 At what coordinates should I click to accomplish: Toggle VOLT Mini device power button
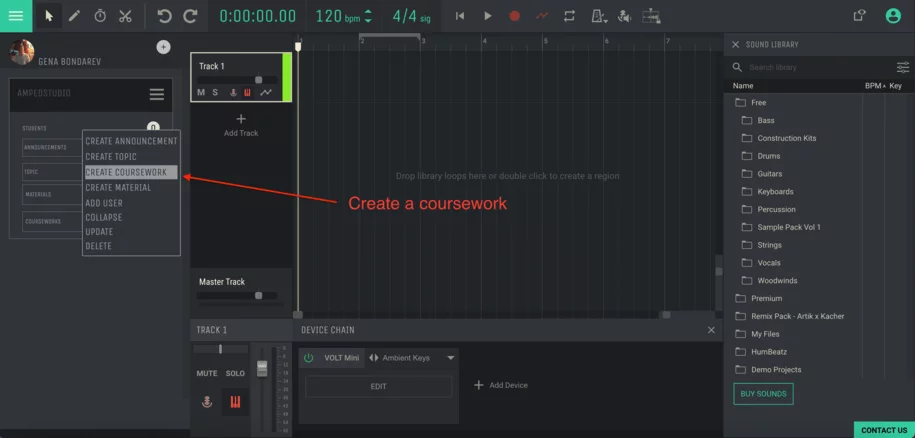click(309, 358)
